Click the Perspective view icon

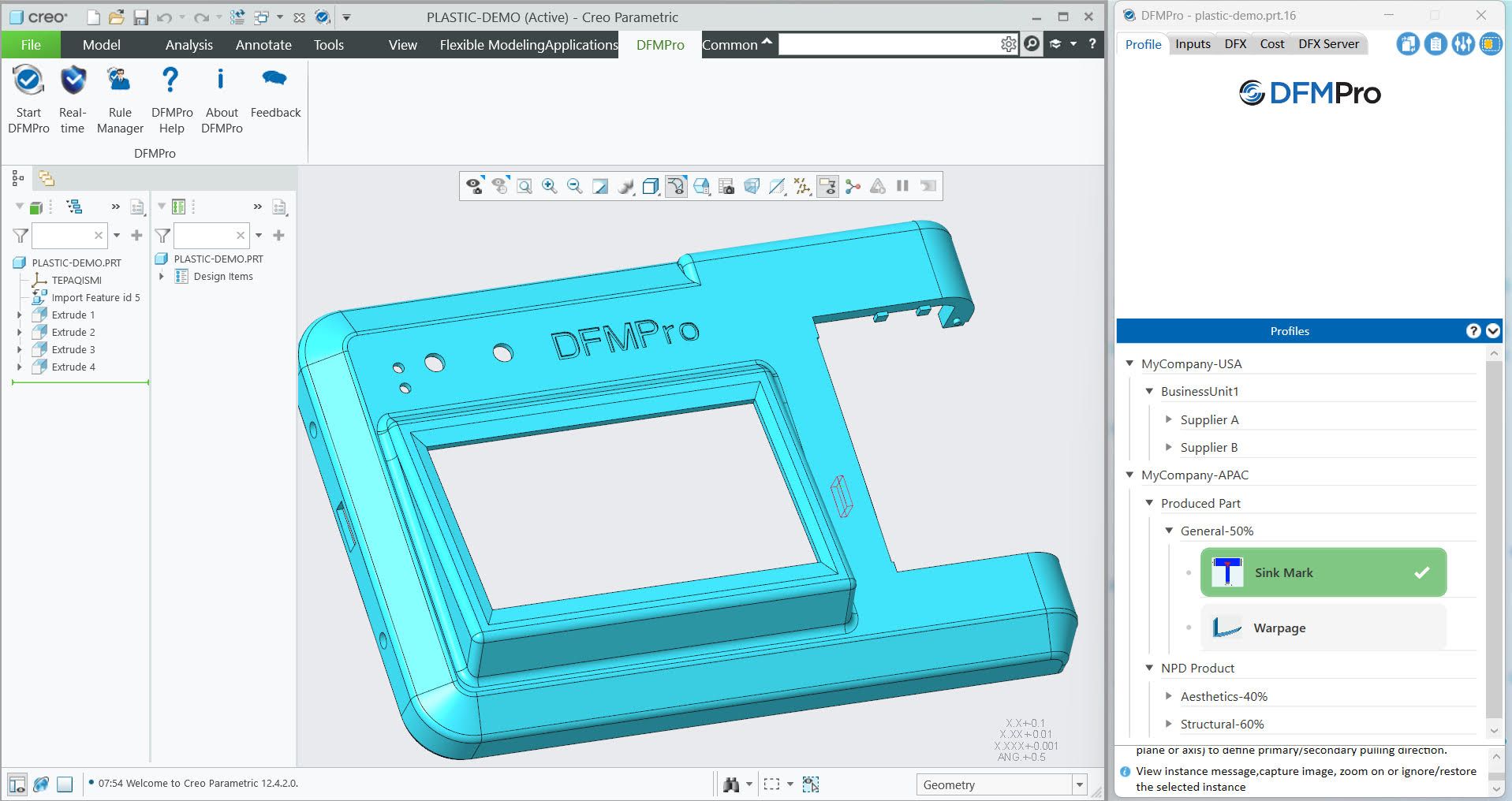[752, 186]
